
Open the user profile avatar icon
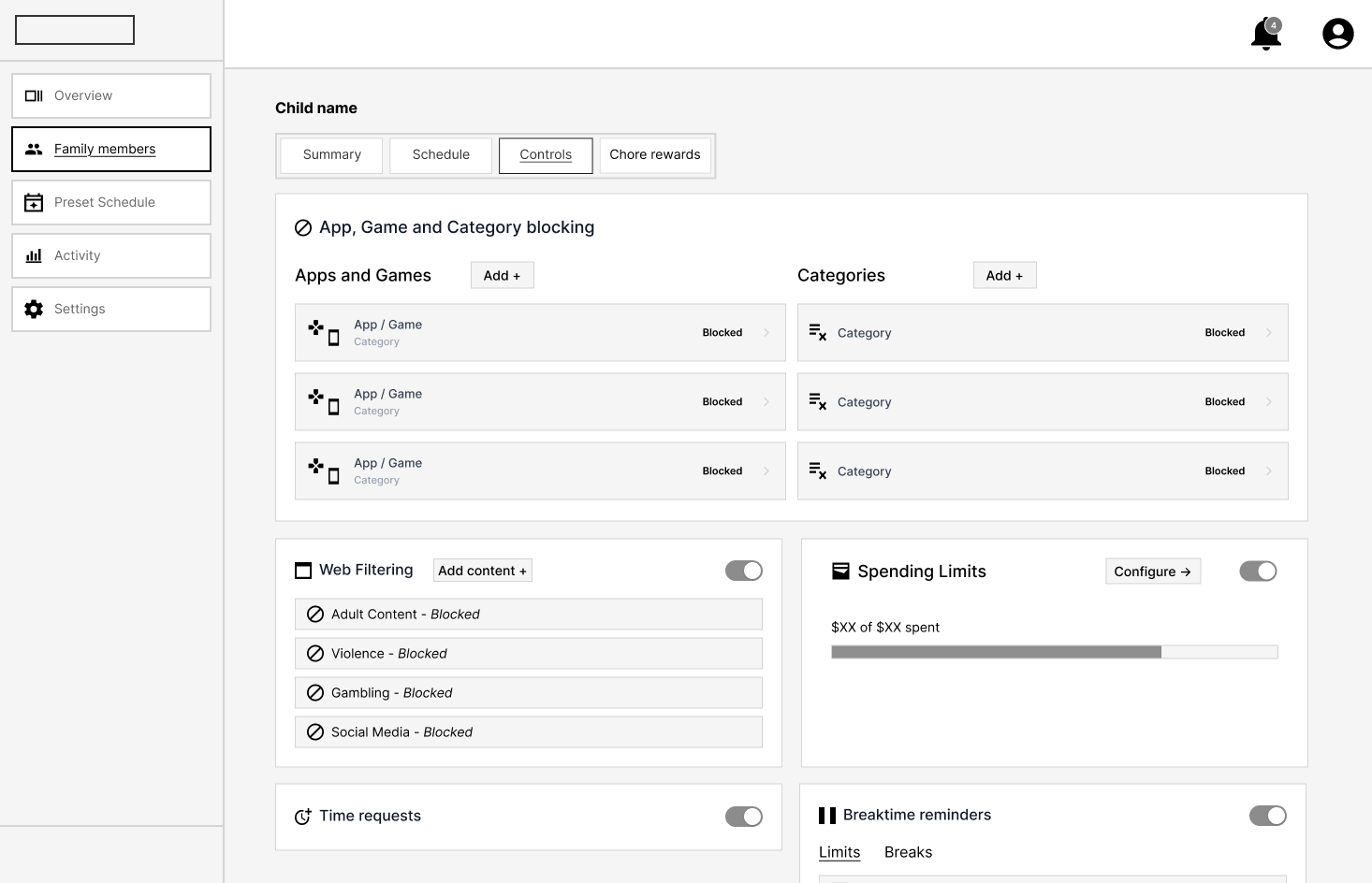1337,34
